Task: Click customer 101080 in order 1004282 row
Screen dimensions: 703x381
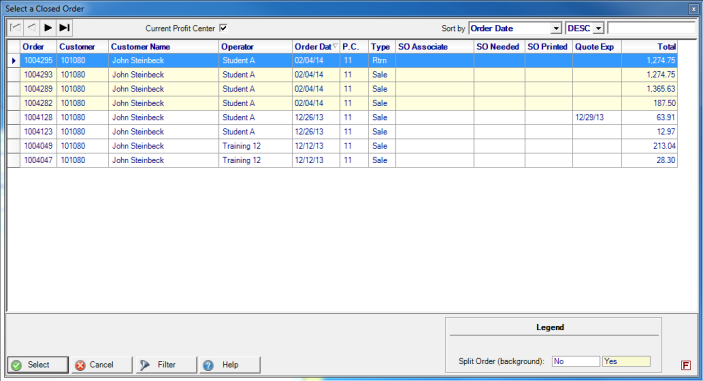Action: pyautogui.click(x=82, y=104)
